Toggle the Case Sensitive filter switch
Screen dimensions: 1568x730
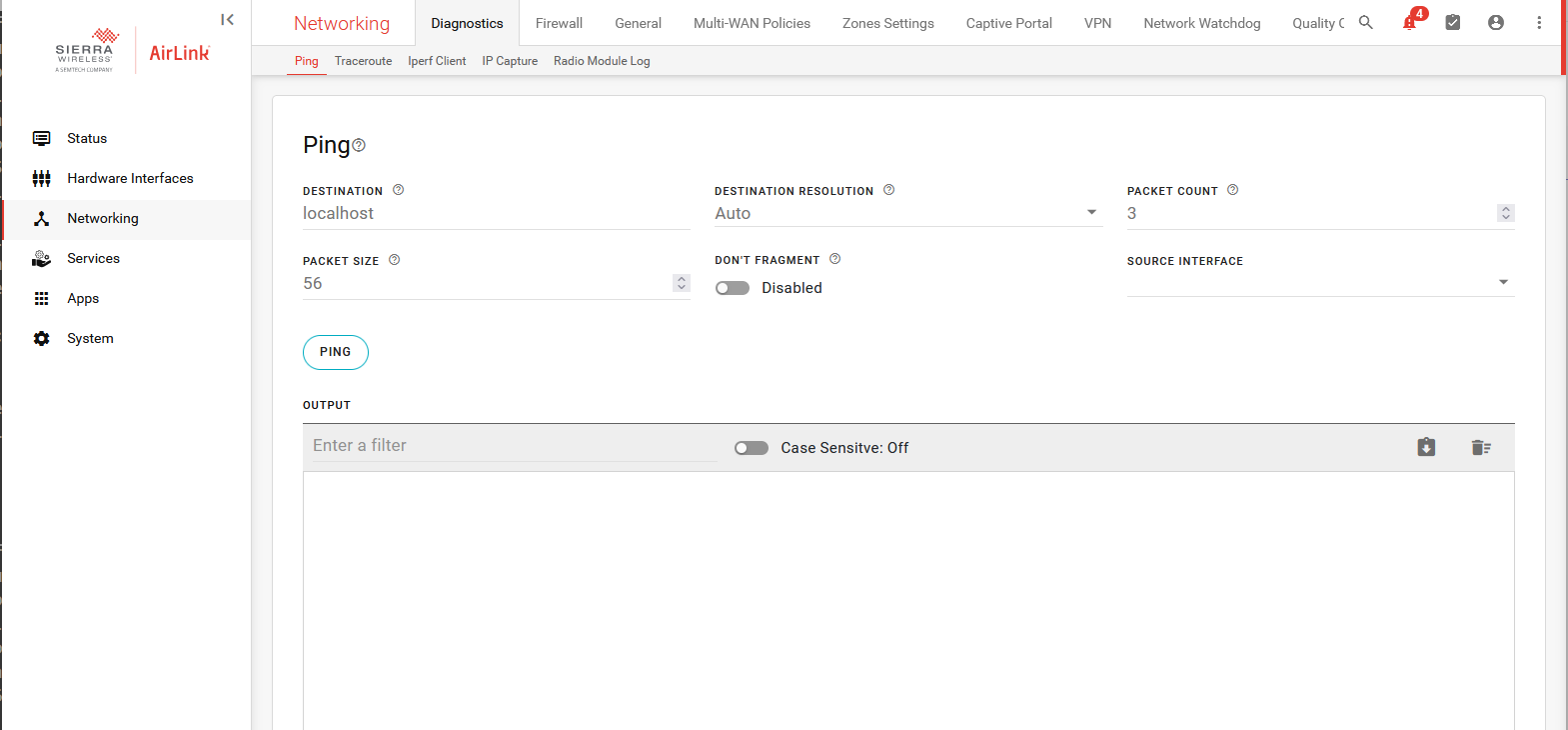coord(752,448)
